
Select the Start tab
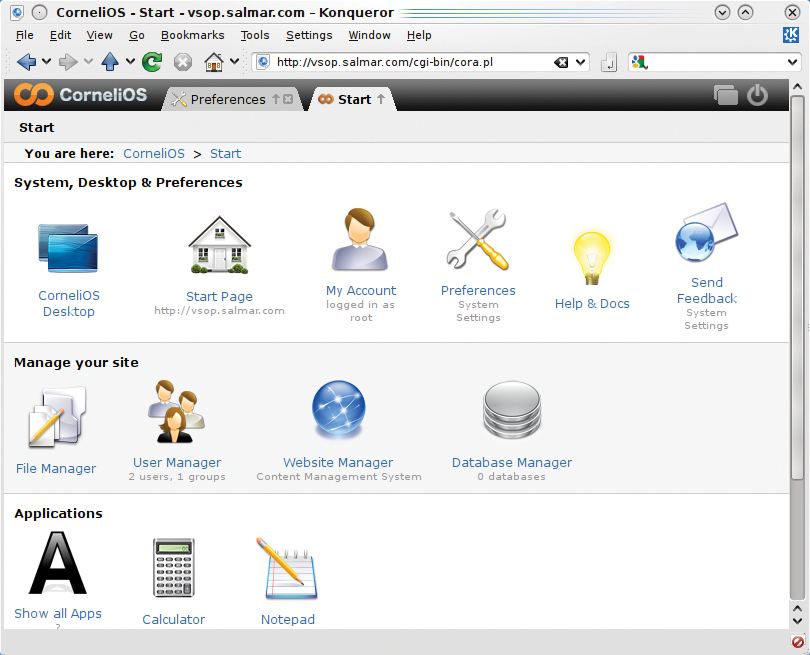352,99
